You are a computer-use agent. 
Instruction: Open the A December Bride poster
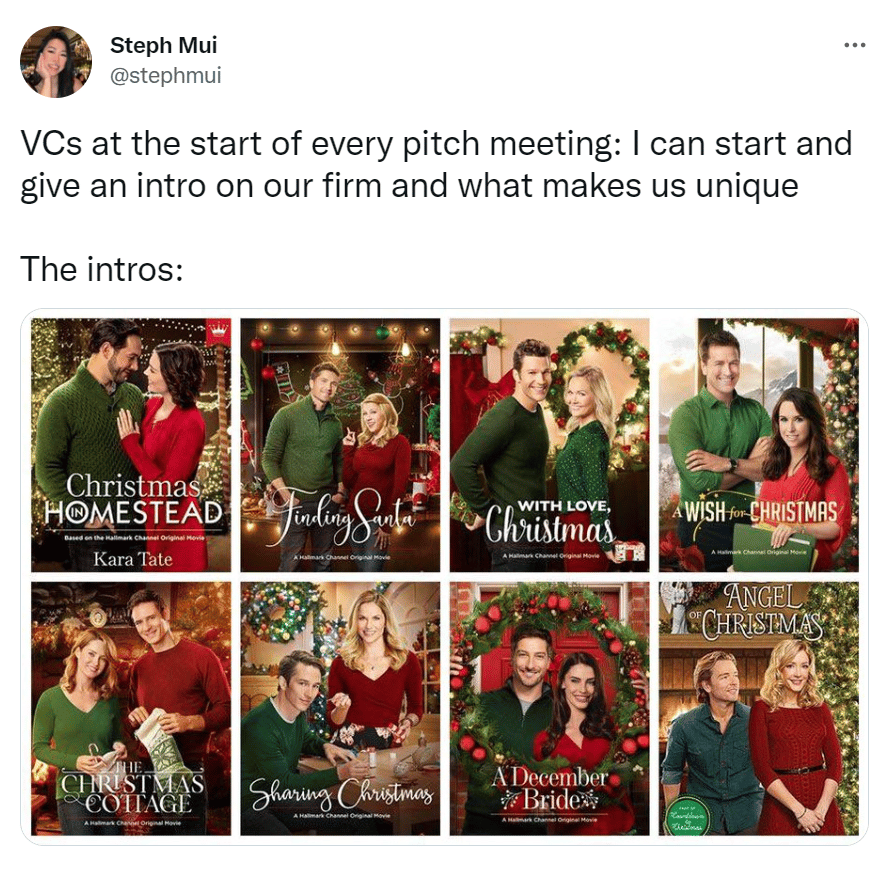(x=549, y=708)
